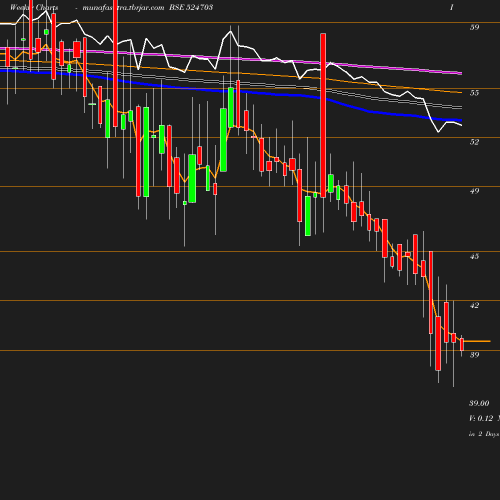Click the 59 price axis label
Screen dimensions: 500x500
click(x=474, y=27)
